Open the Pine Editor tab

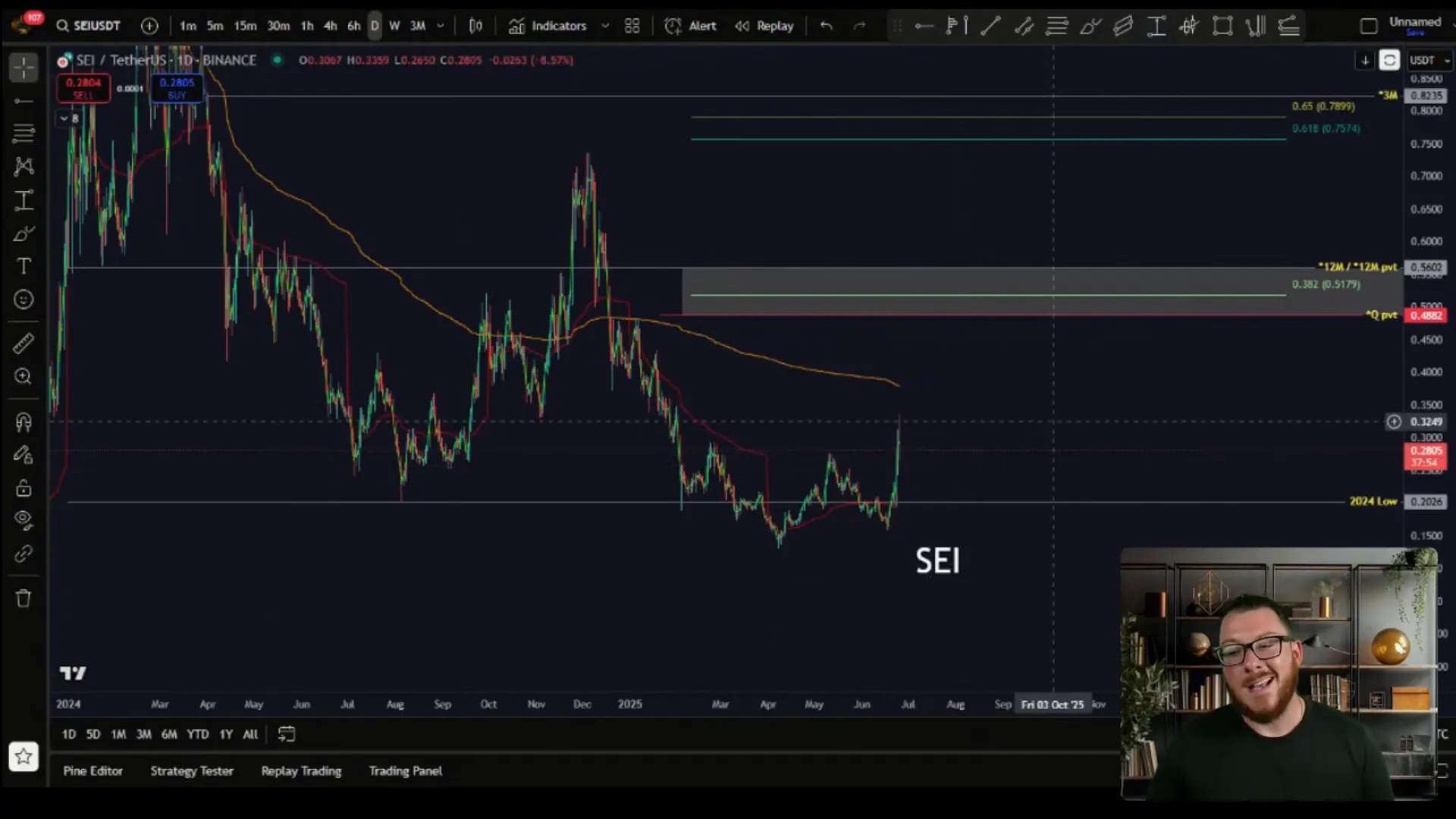pyautogui.click(x=93, y=770)
